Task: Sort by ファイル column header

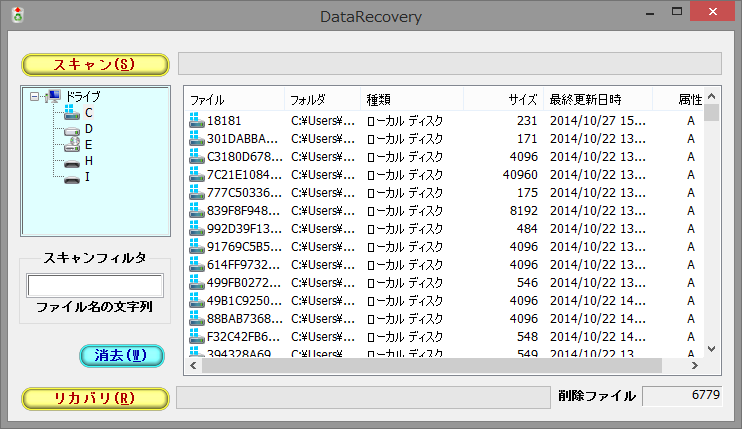Action: (235, 100)
